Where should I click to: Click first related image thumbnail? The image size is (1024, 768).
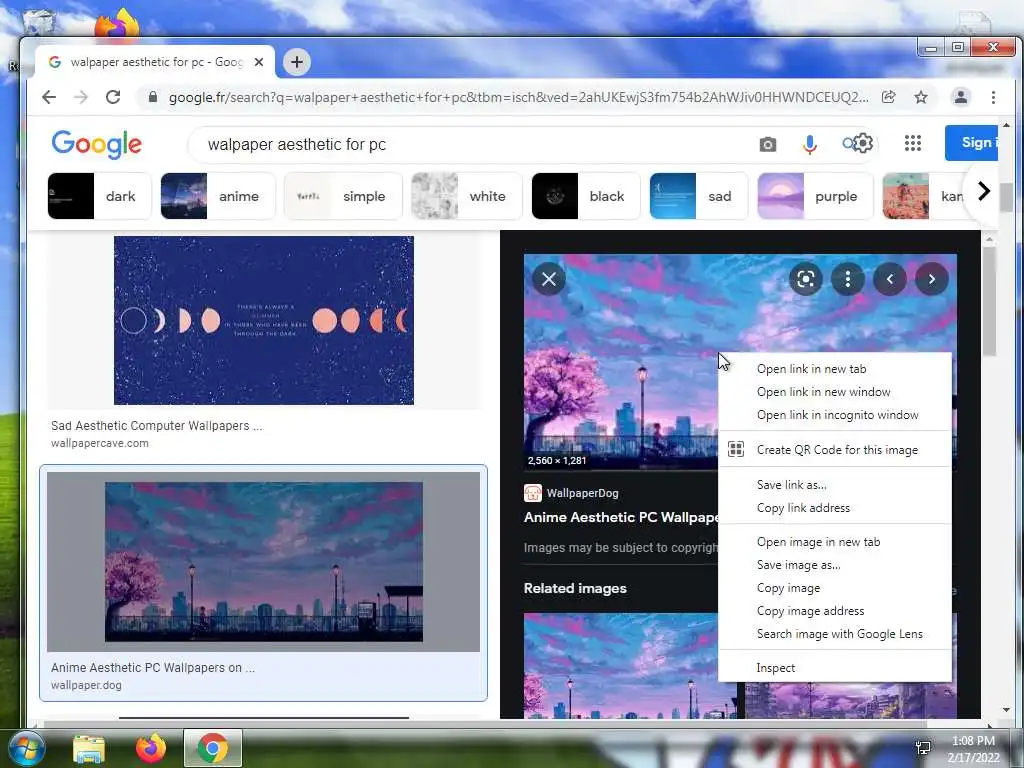click(x=630, y=665)
